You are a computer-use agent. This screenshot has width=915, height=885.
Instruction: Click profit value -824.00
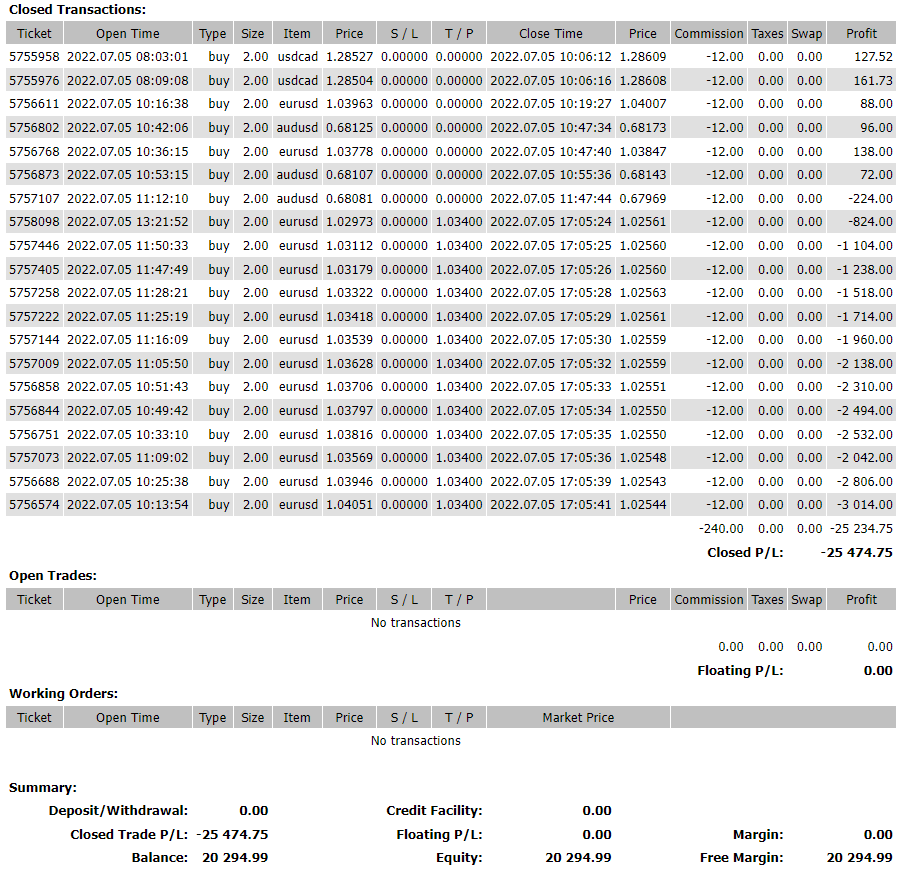pos(870,222)
